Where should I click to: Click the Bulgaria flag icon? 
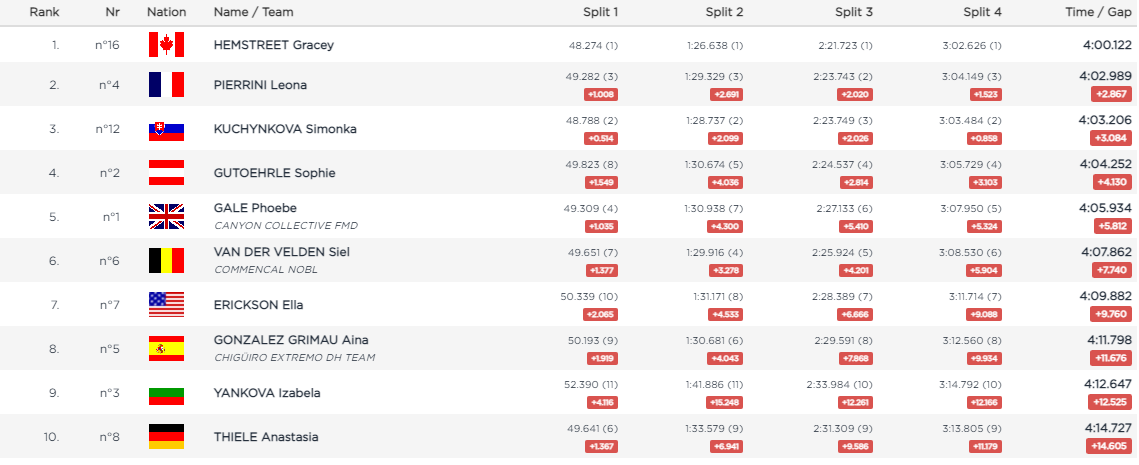pos(166,393)
